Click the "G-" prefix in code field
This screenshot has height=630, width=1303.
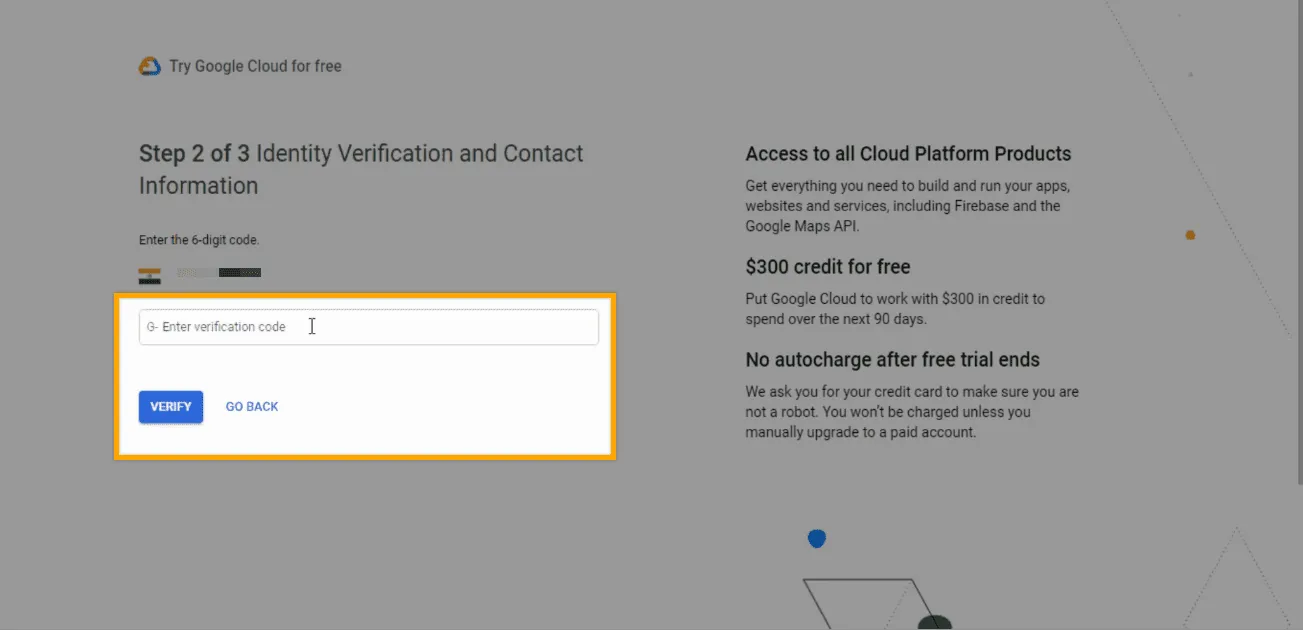[152, 327]
